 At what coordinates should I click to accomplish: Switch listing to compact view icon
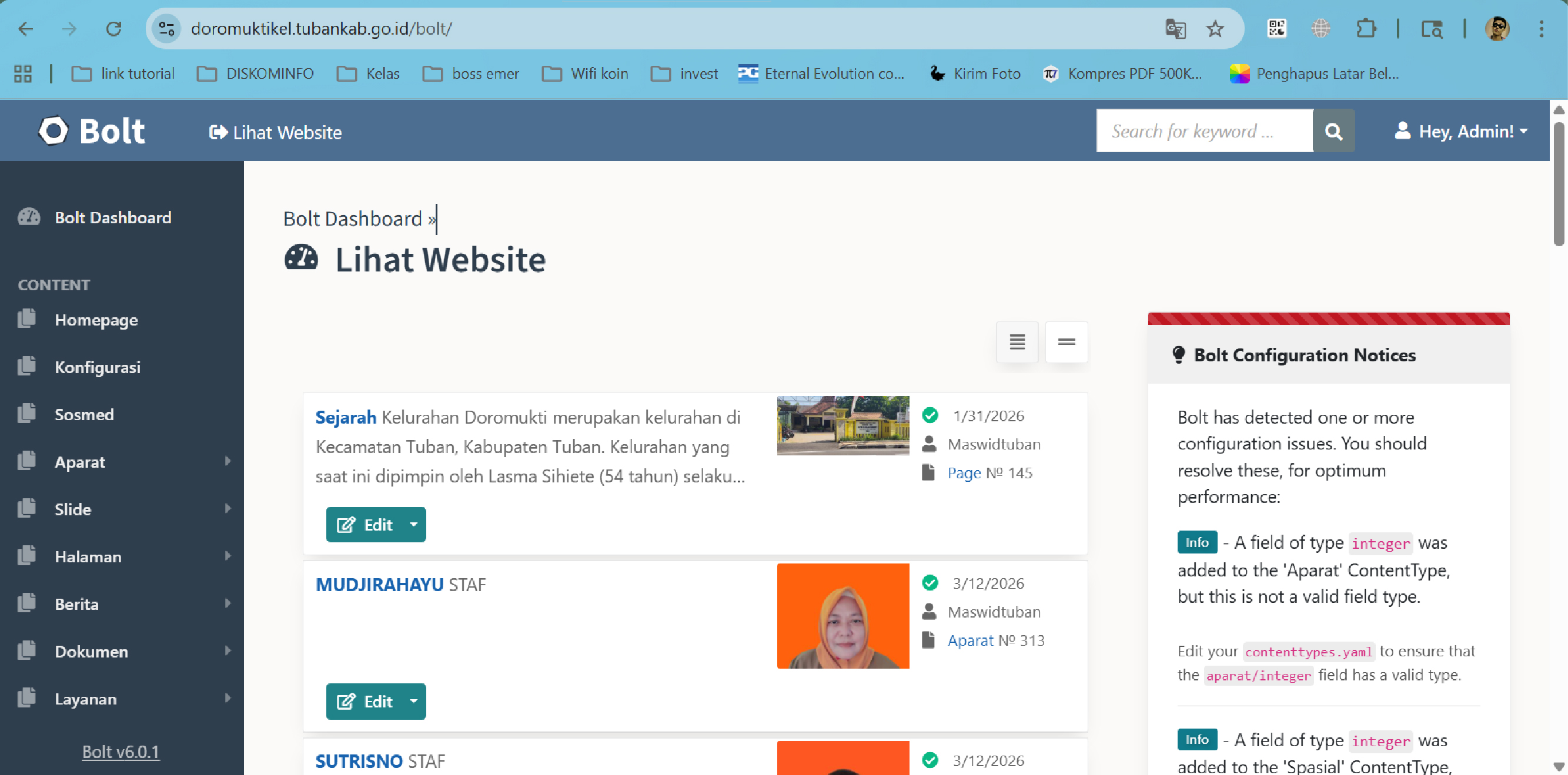pos(1066,342)
